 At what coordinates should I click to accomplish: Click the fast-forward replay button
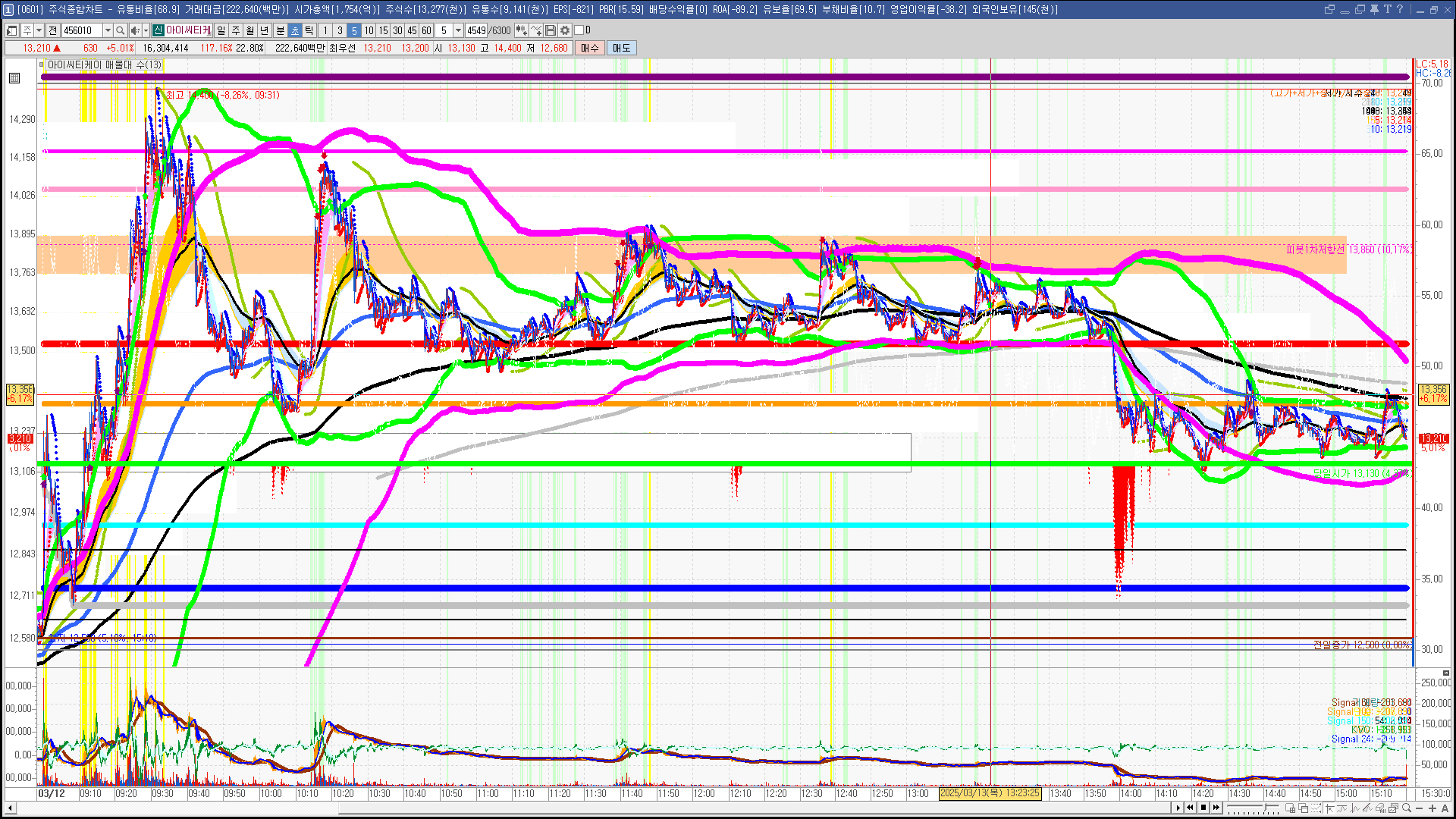(x=1216, y=808)
